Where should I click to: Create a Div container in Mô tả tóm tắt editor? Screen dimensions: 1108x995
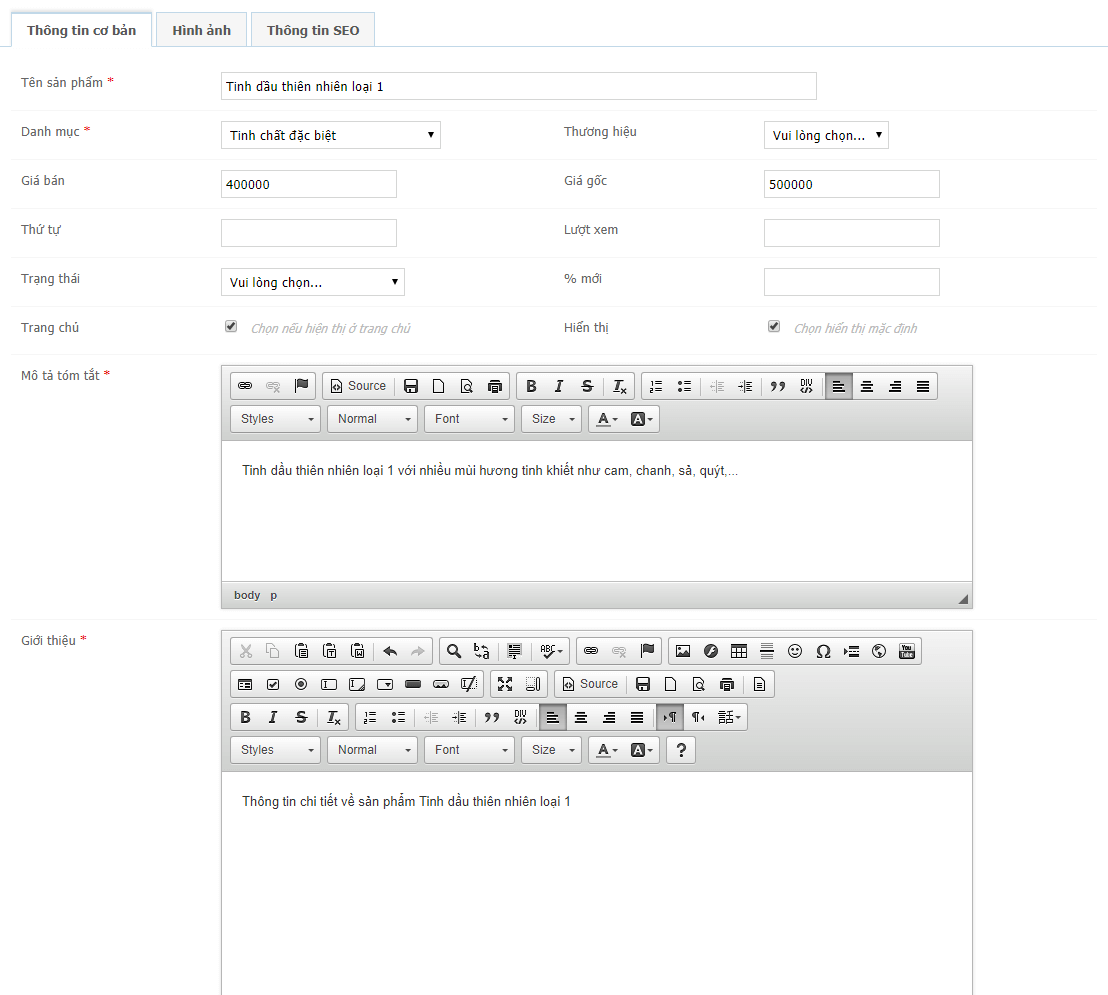click(x=806, y=386)
